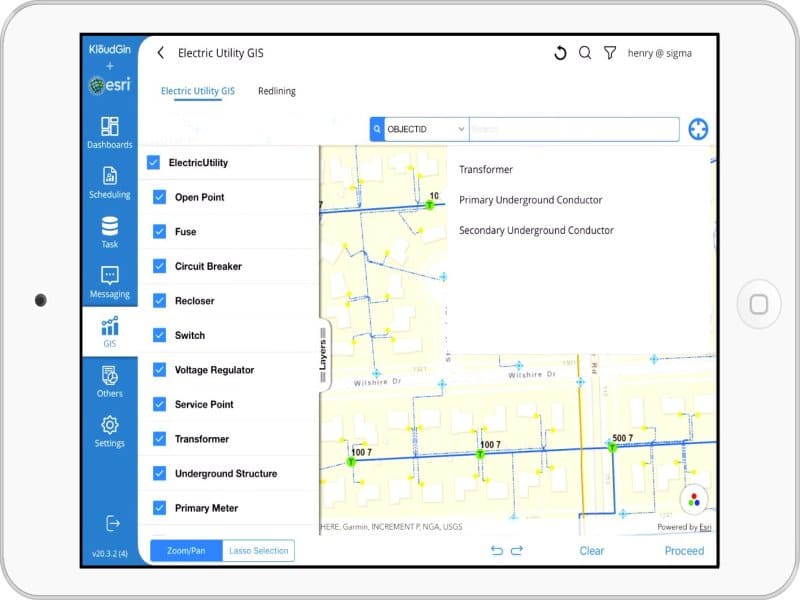The height and width of the screenshot is (600, 800).
Task: Click the Service Point layer label
Action: pos(204,404)
